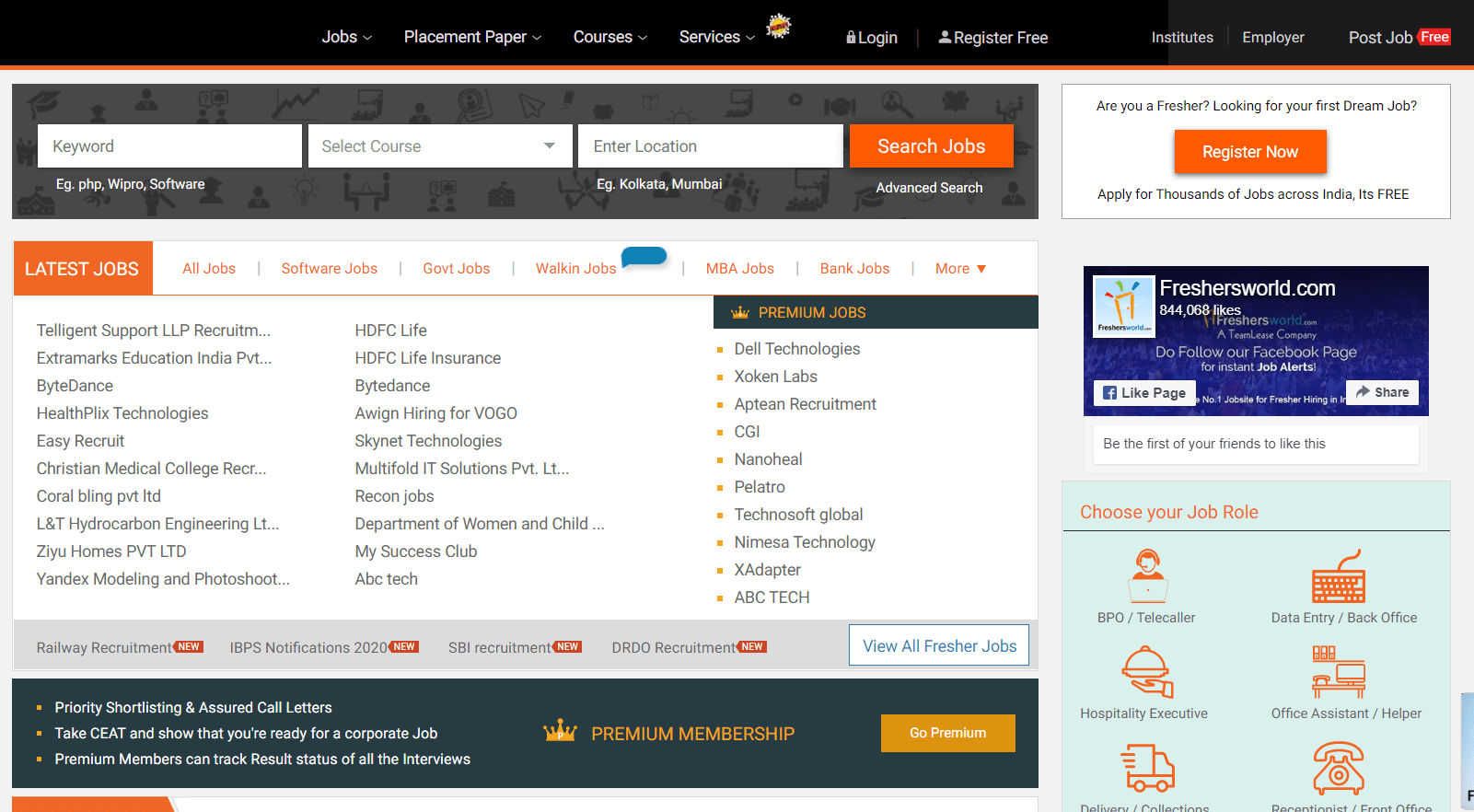Click the animated badge icon beside Services
The width and height of the screenshot is (1474, 812).
[779, 26]
